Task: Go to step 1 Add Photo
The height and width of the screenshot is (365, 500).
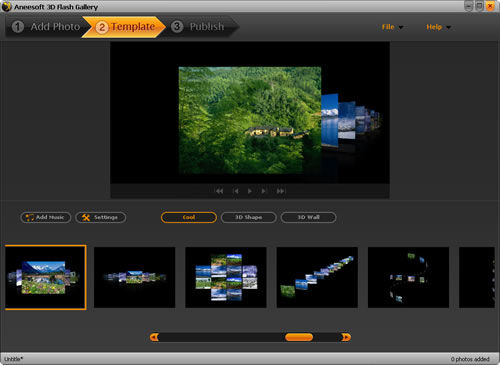Action: [46, 27]
